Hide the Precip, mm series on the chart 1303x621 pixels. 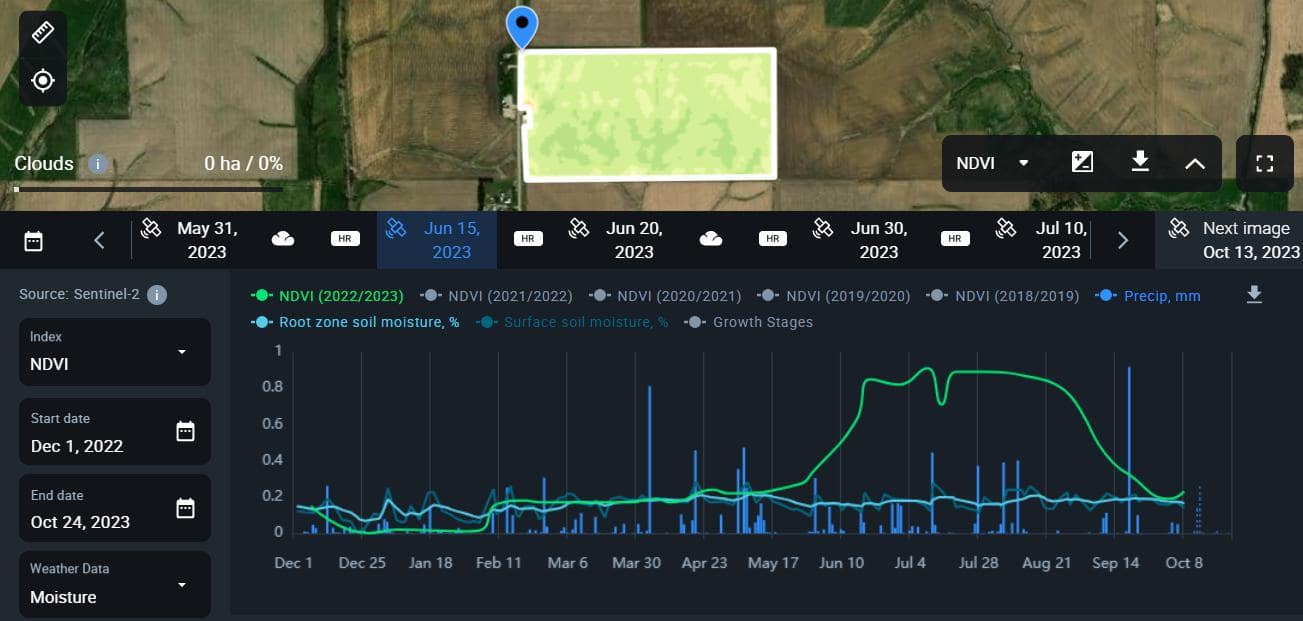click(x=1148, y=296)
